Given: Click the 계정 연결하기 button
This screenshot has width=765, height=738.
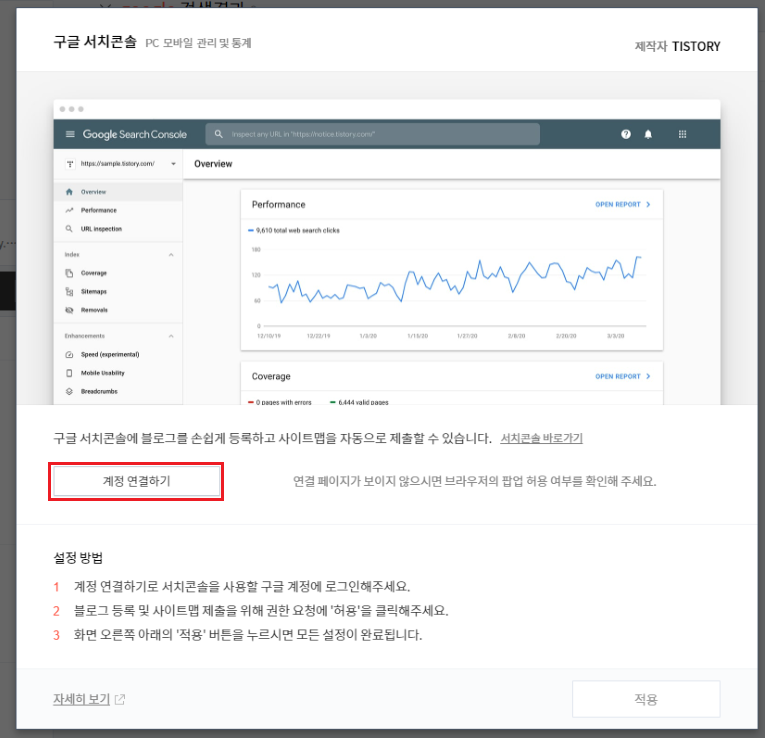Looking at the screenshot, I should pyautogui.click(x=137, y=481).
